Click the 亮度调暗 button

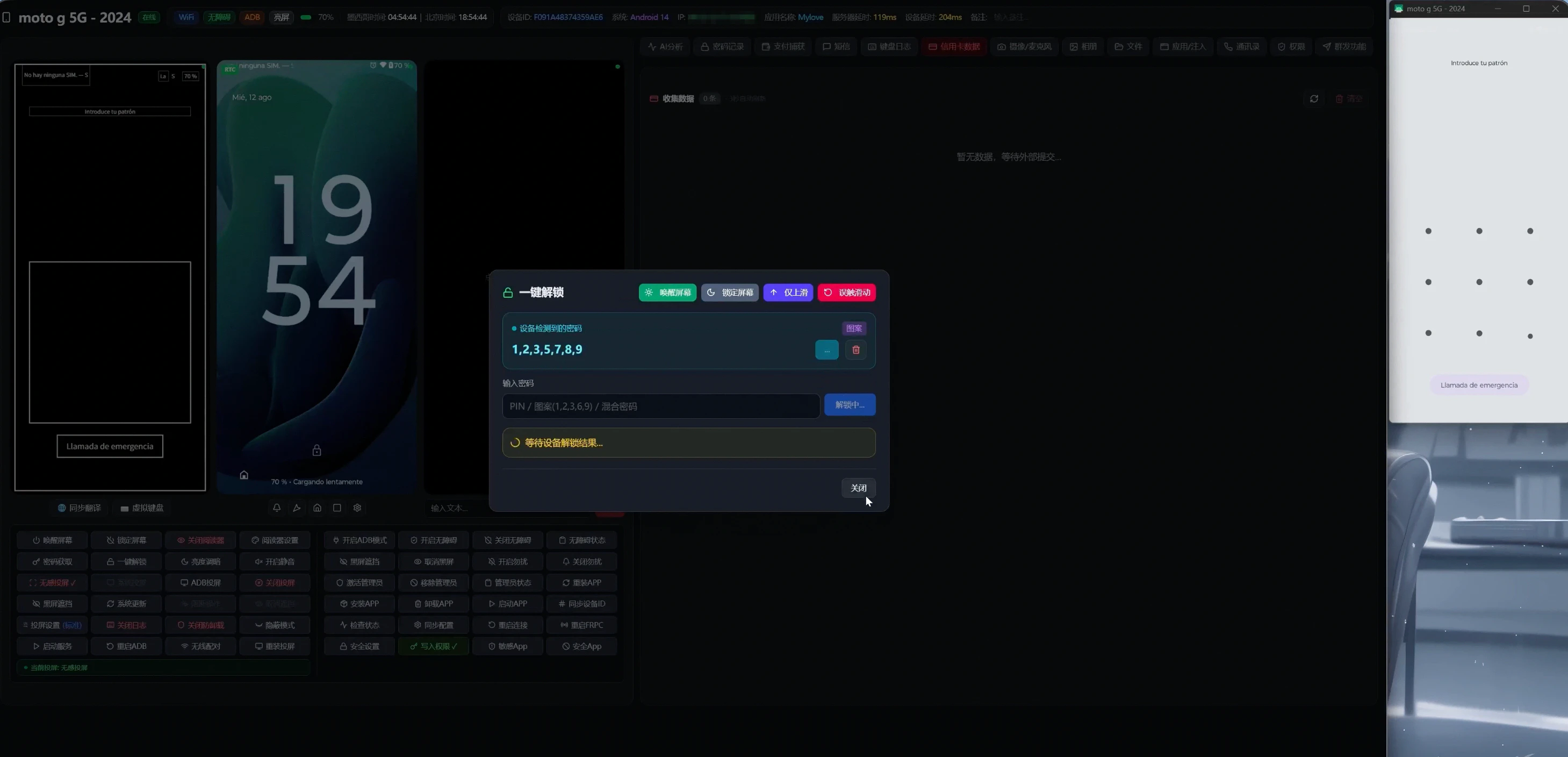(201, 561)
